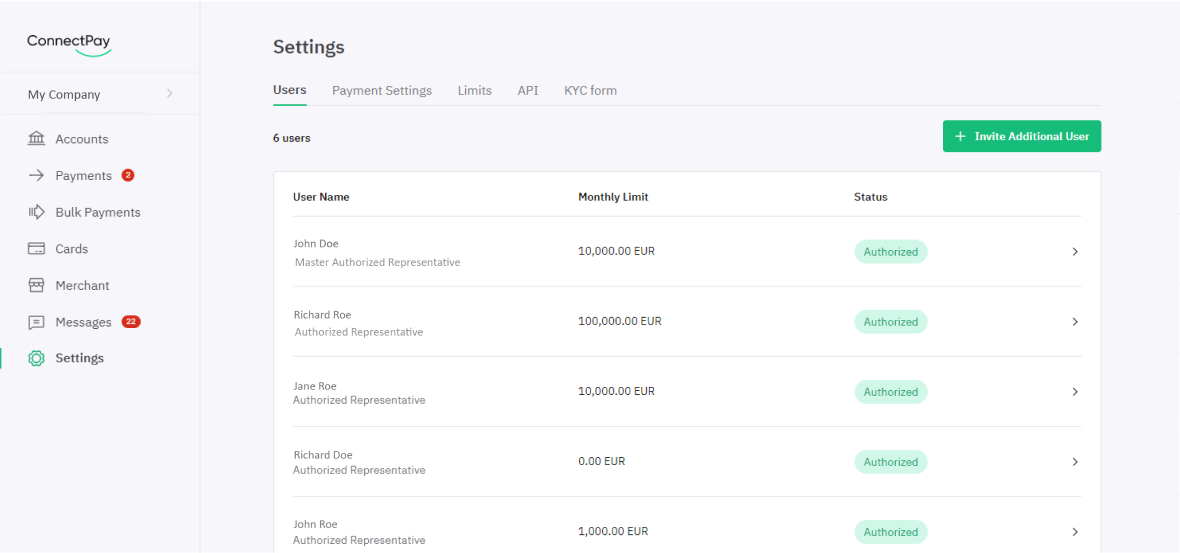The height and width of the screenshot is (553, 1180).
Task: Open John Doe row chevron
Action: click(1075, 251)
